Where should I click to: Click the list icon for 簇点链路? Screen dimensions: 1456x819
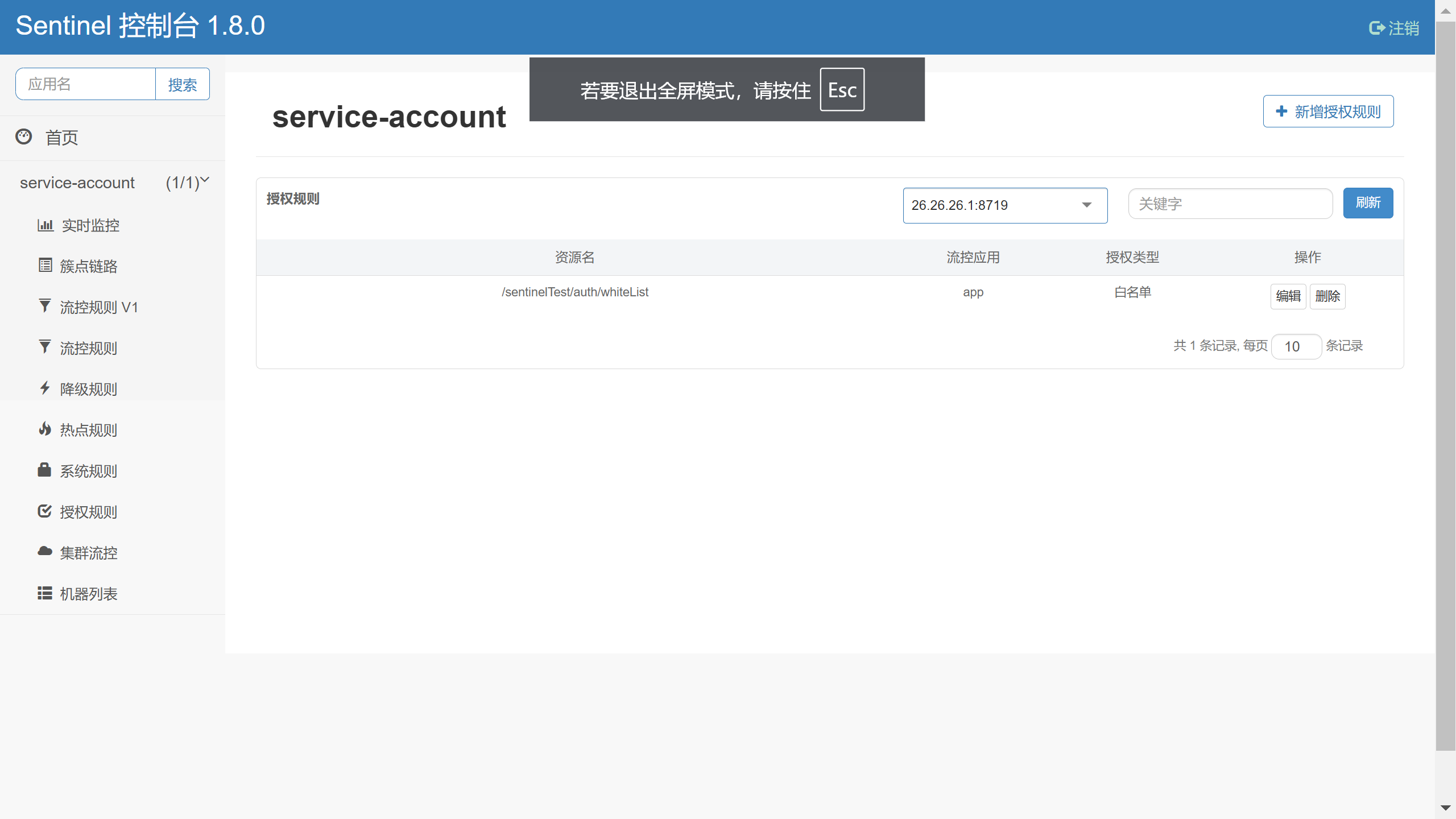(x=45, y=265)
